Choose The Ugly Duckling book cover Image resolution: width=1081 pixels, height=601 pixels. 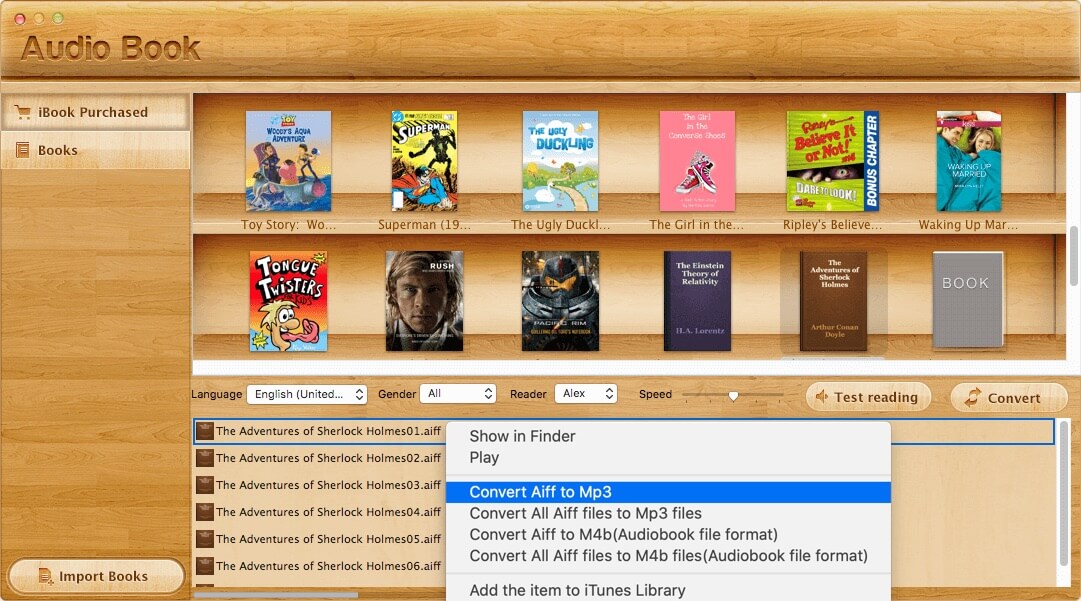tap(560, 161)
